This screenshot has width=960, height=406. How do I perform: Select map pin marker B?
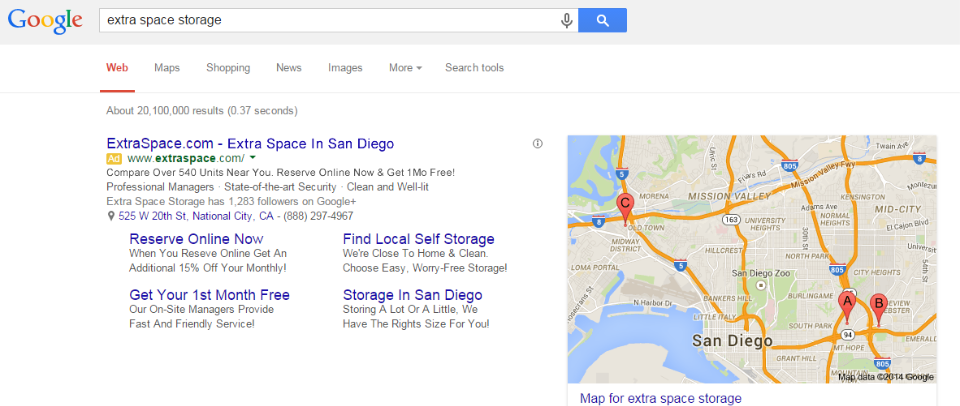point(879,307)
